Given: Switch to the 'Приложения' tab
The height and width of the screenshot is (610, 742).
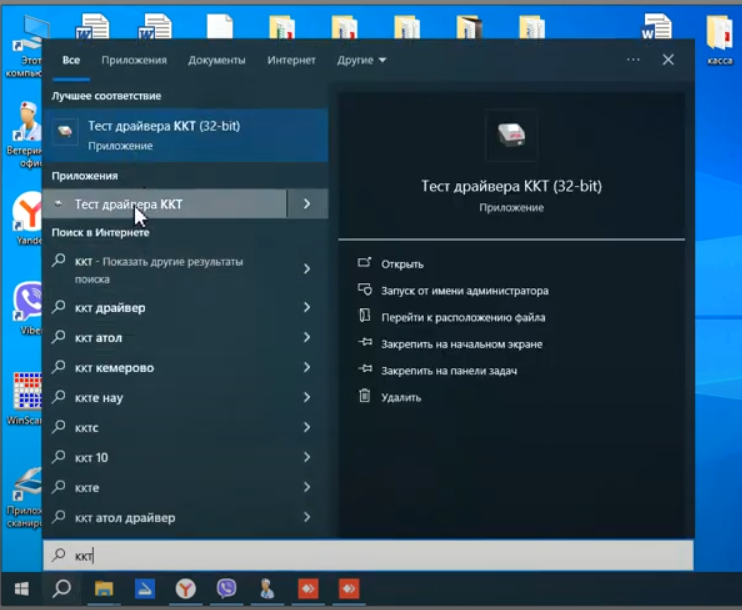Looking at the screenshot, I should [134, 60].
